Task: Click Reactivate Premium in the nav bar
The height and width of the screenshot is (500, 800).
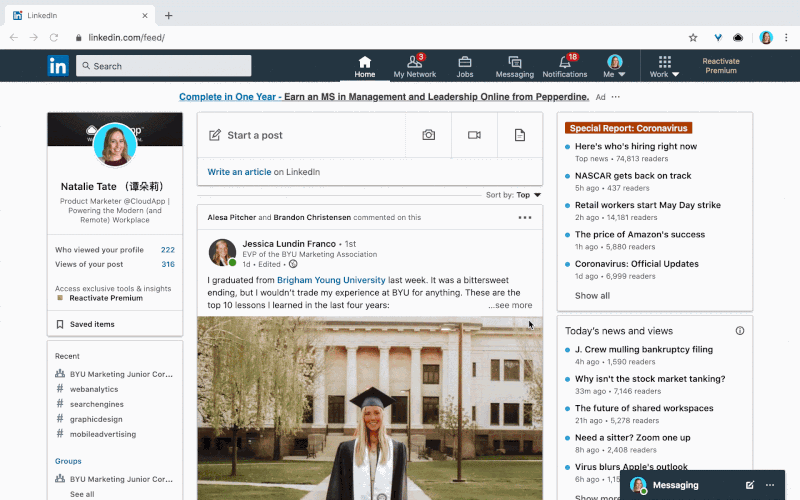Action: 720,66
